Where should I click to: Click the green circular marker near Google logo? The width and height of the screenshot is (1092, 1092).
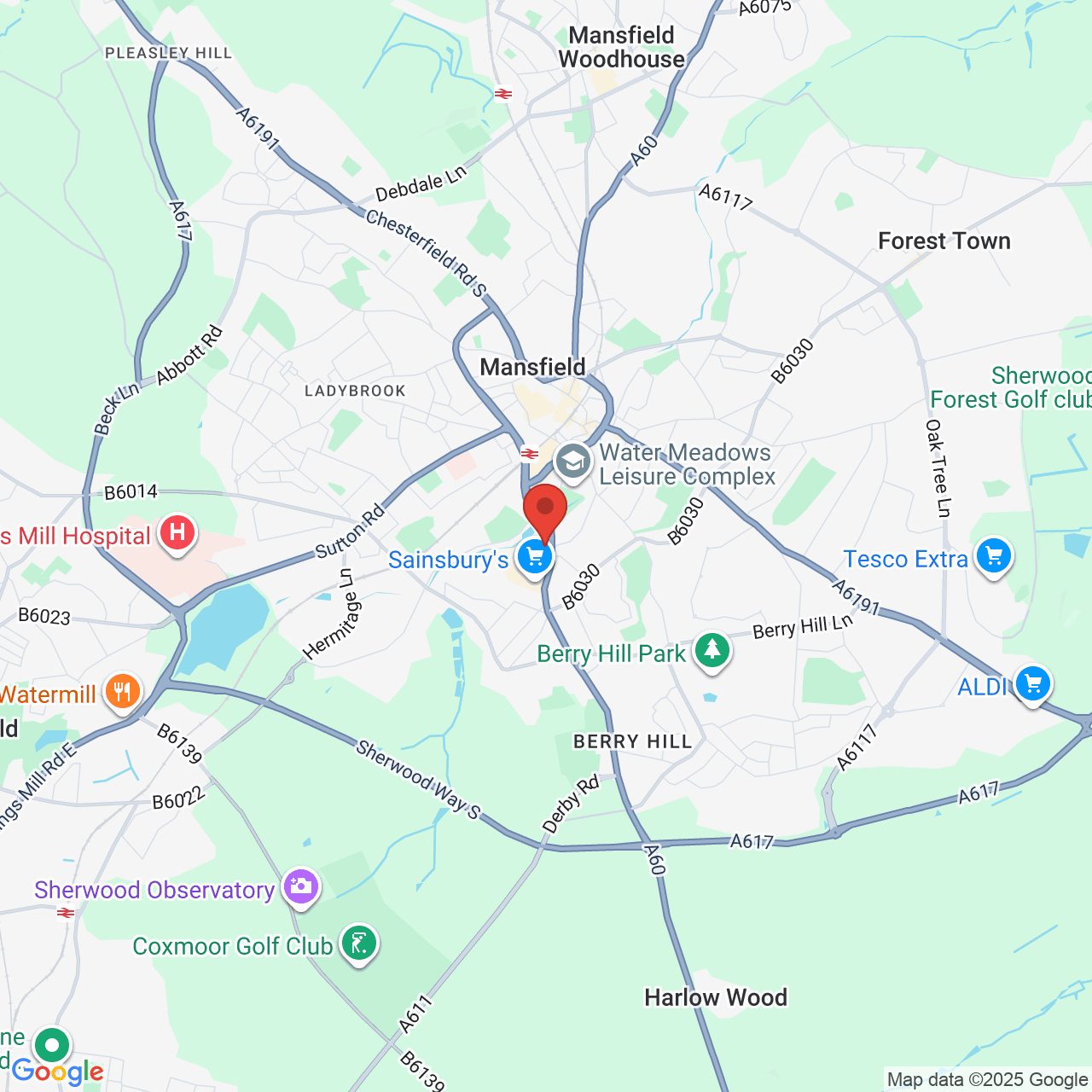52,1045
